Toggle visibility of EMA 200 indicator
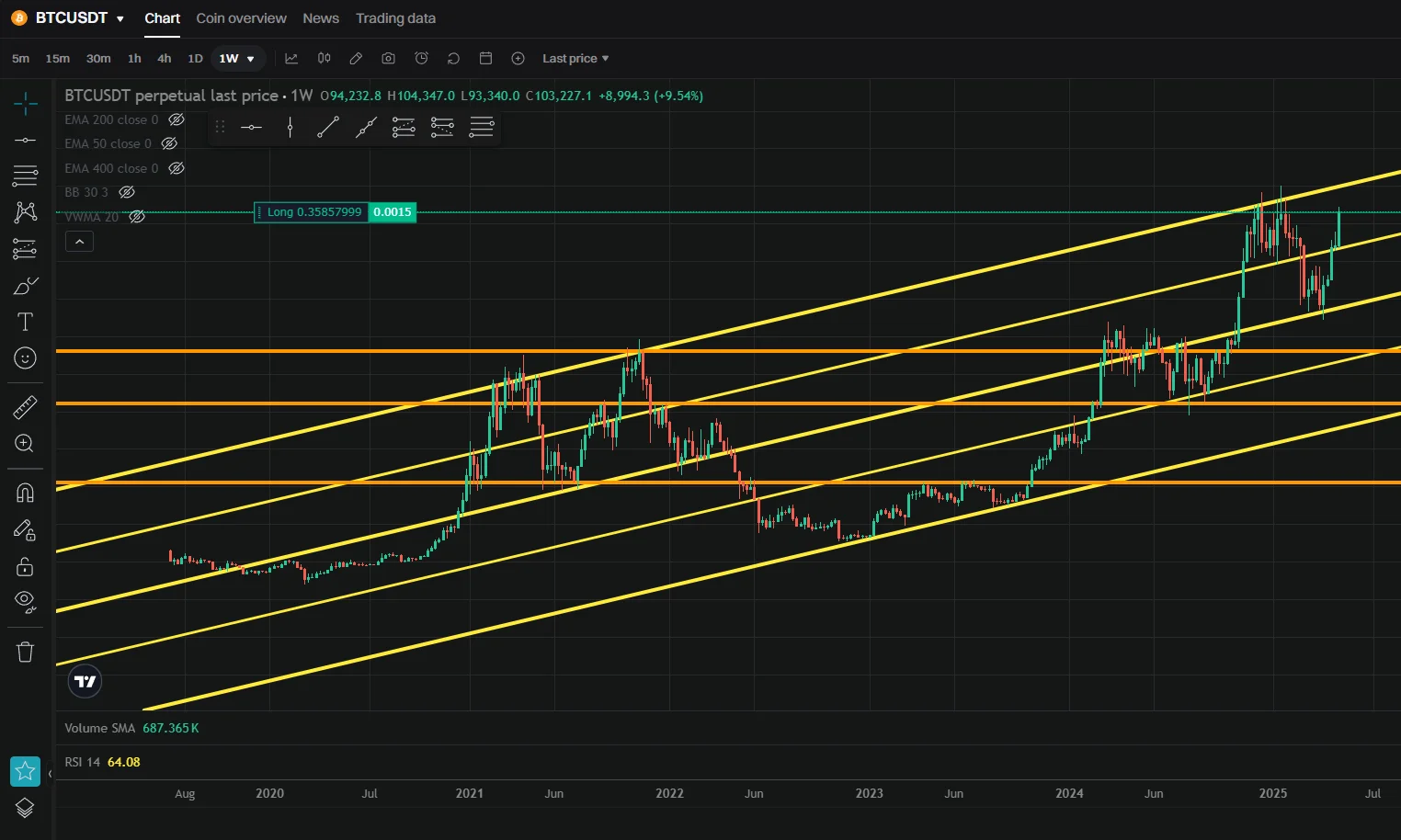Screen dimensions: 1401x840 [x=177, y=119]
